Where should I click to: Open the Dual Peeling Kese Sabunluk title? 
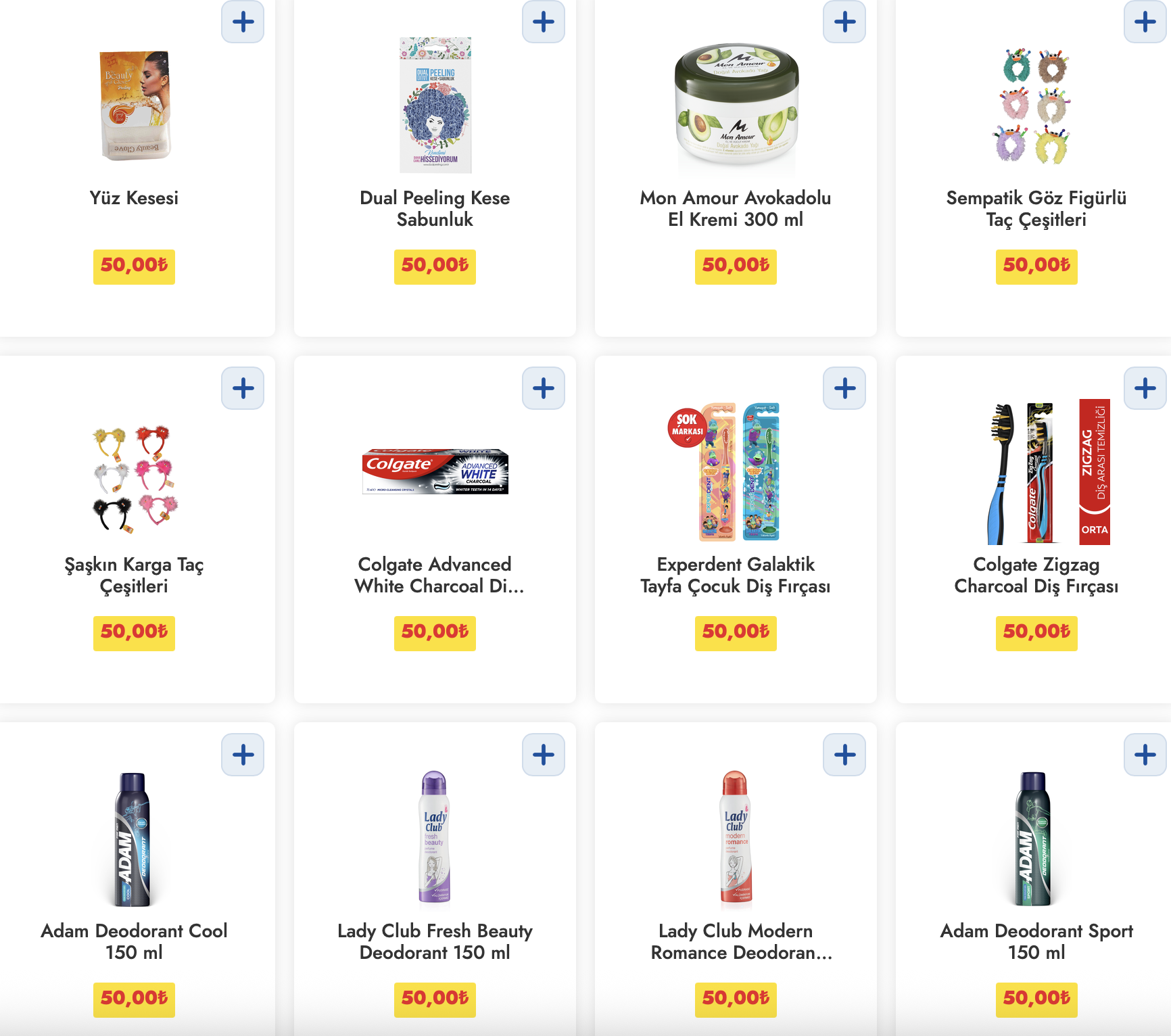(435, 208)
